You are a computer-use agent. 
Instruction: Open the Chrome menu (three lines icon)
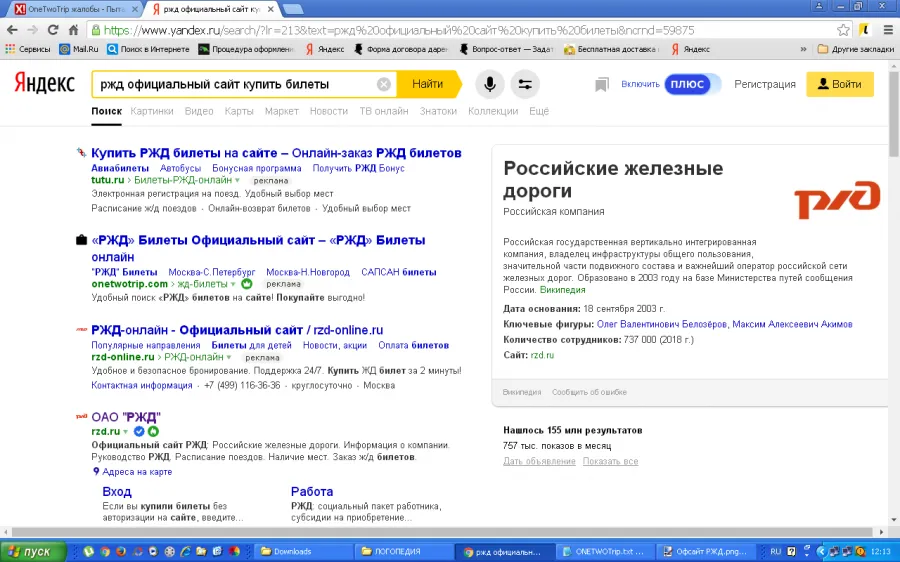click(x=888, y=30)
